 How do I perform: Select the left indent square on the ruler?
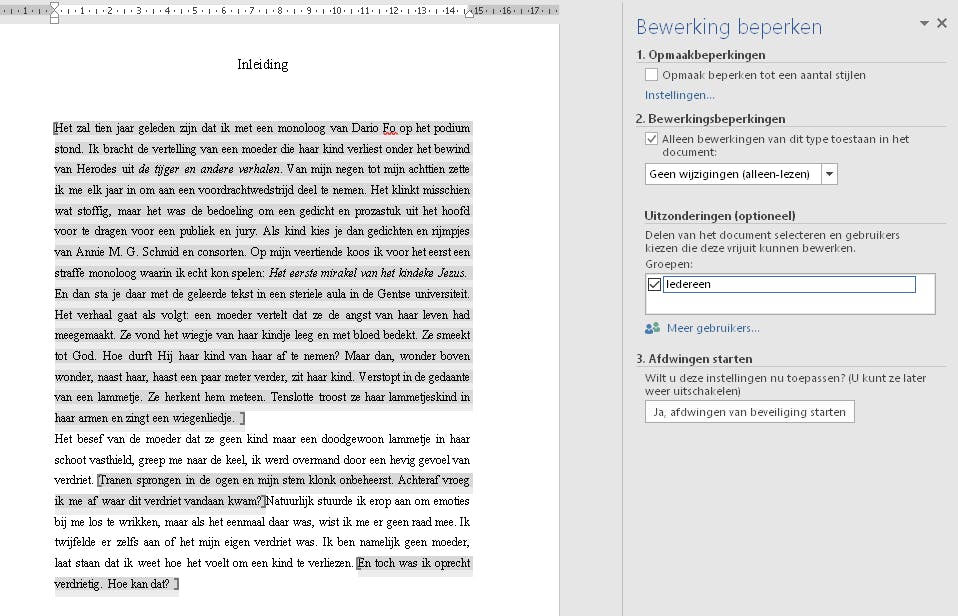(54, 20)
